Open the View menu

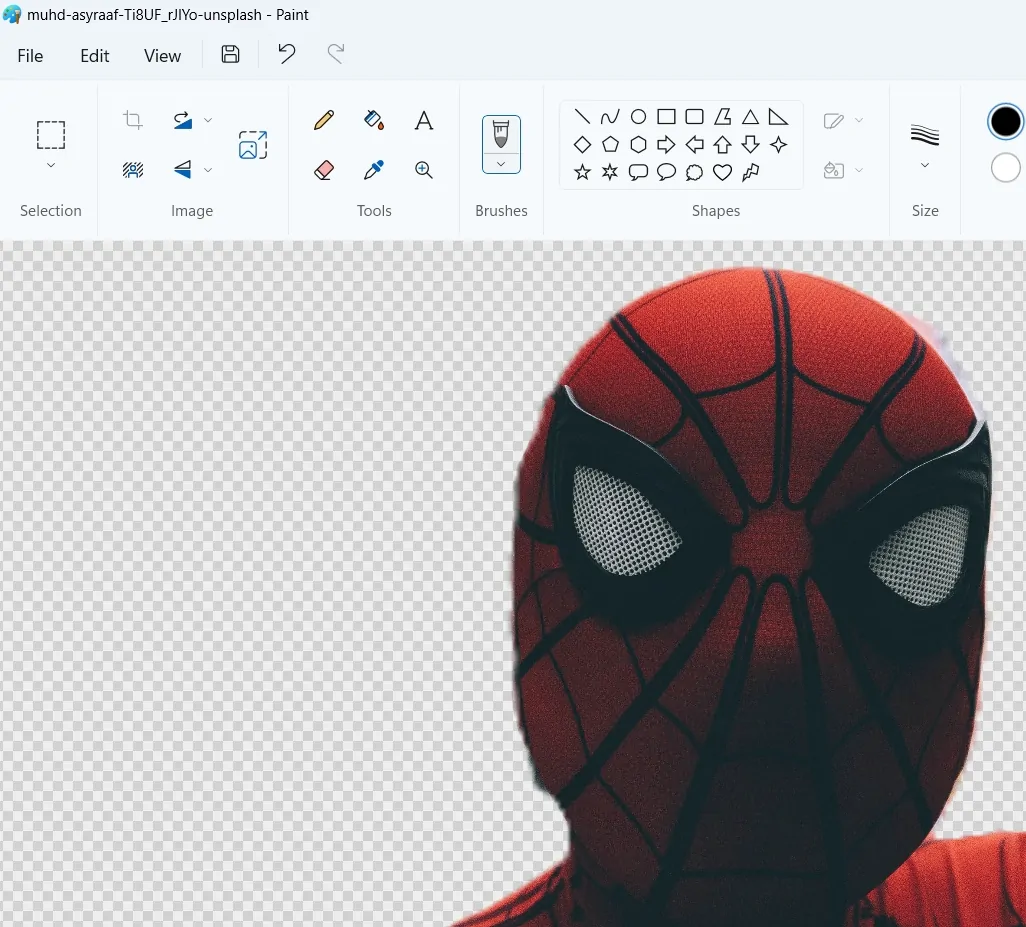(x=162, y=56)
